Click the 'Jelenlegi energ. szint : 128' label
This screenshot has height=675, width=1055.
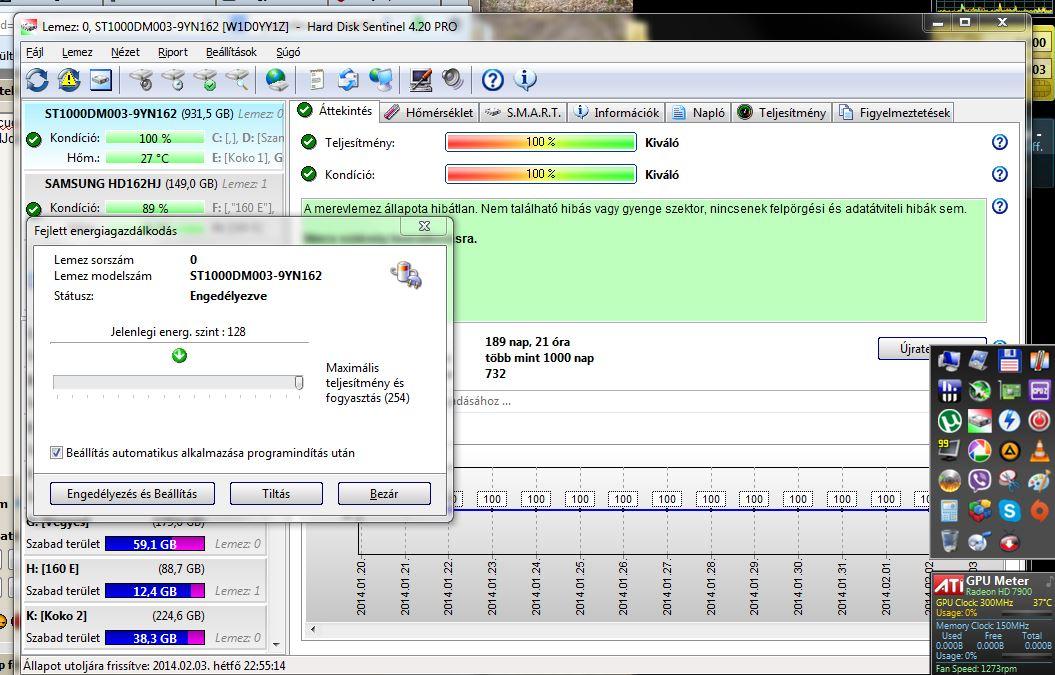178,332
